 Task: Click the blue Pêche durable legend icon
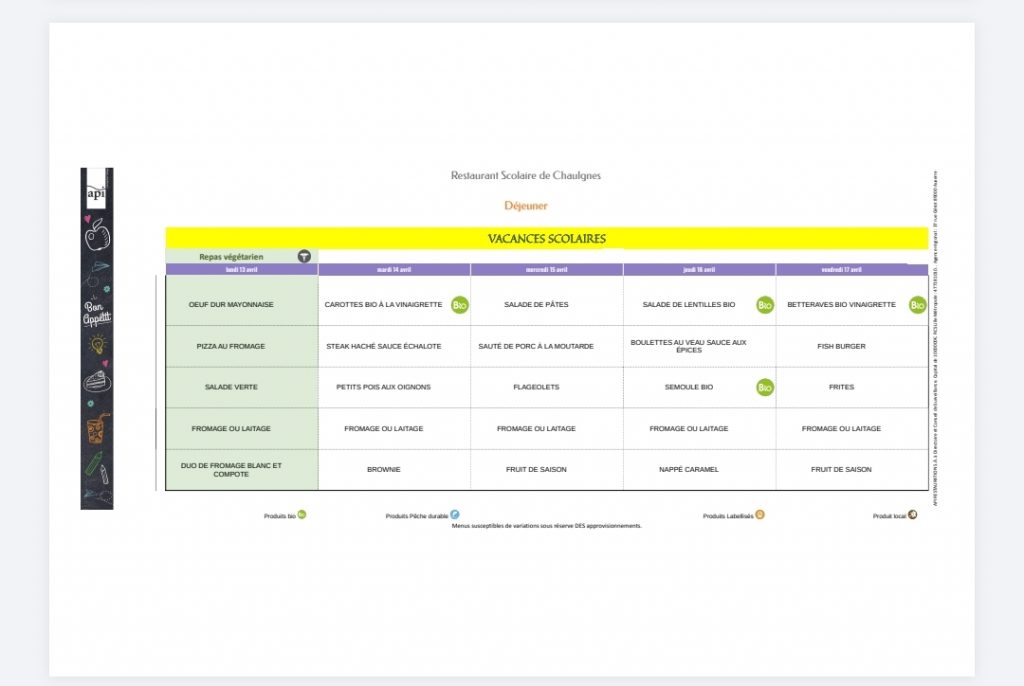tap(455, 515)
